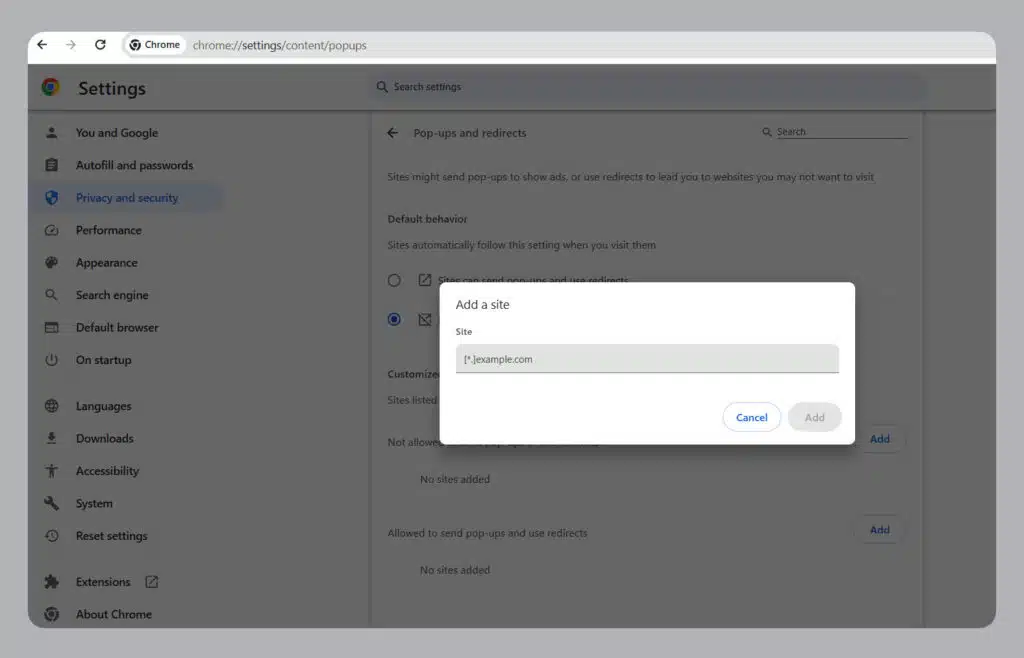This screenshot has height=658, width=1024.
Task: Click the Autofill clipboard icon
Action: point(52,165)
